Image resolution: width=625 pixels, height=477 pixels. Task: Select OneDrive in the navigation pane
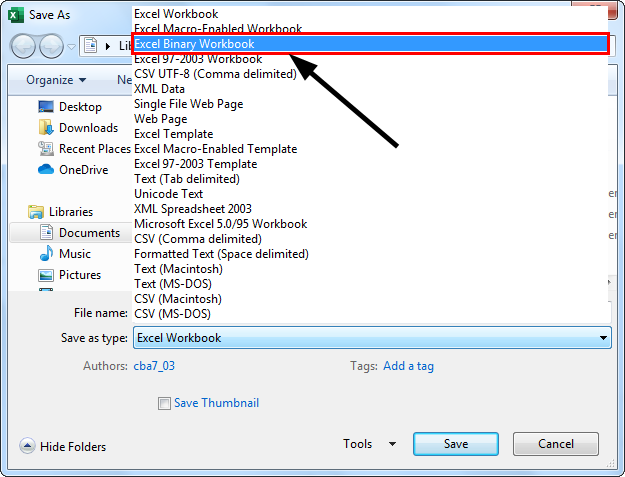pyautogui.click(x=84, y=170)
